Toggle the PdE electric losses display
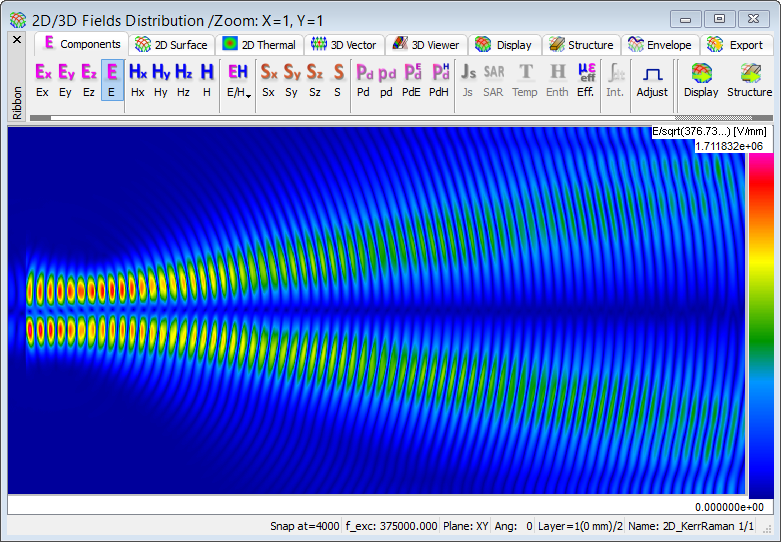This screenshot has height=542, width=781. [x=411, y=79]
